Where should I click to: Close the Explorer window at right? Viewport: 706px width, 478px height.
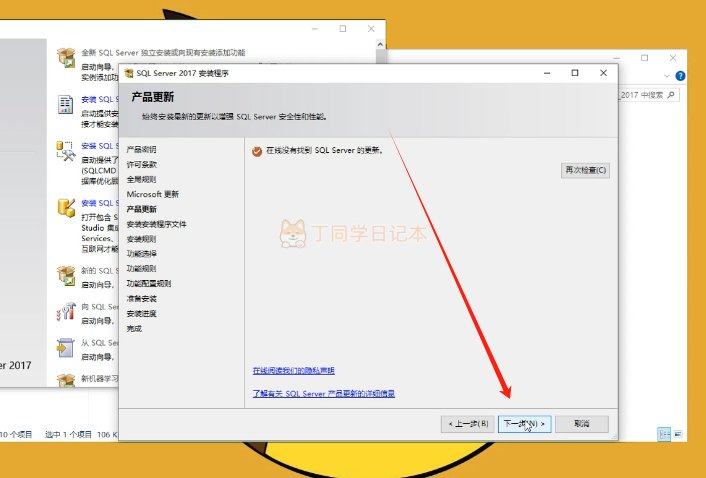click(673, 58)
